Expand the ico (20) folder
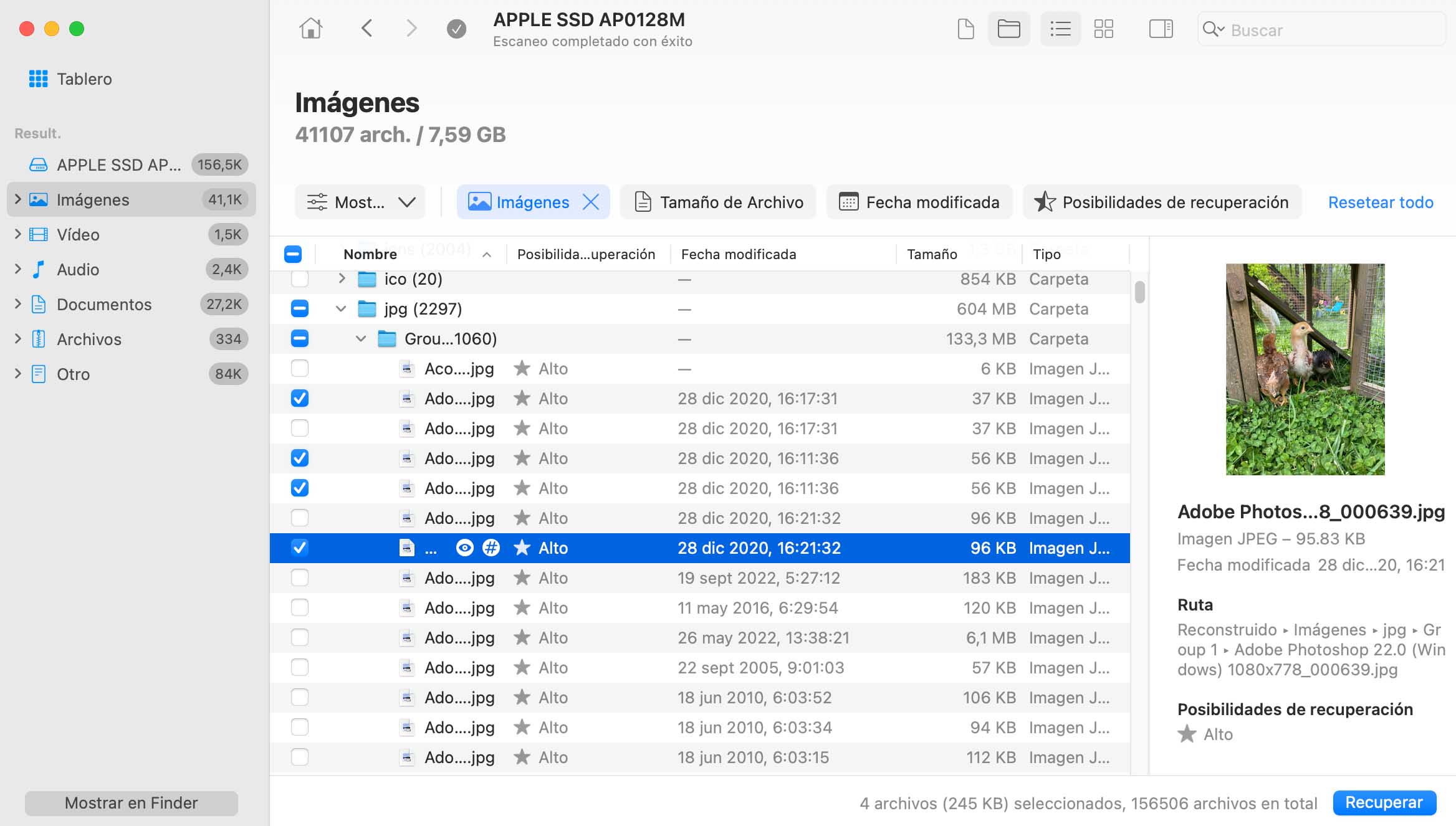The image size is (1456, 826). coord(341,278)
